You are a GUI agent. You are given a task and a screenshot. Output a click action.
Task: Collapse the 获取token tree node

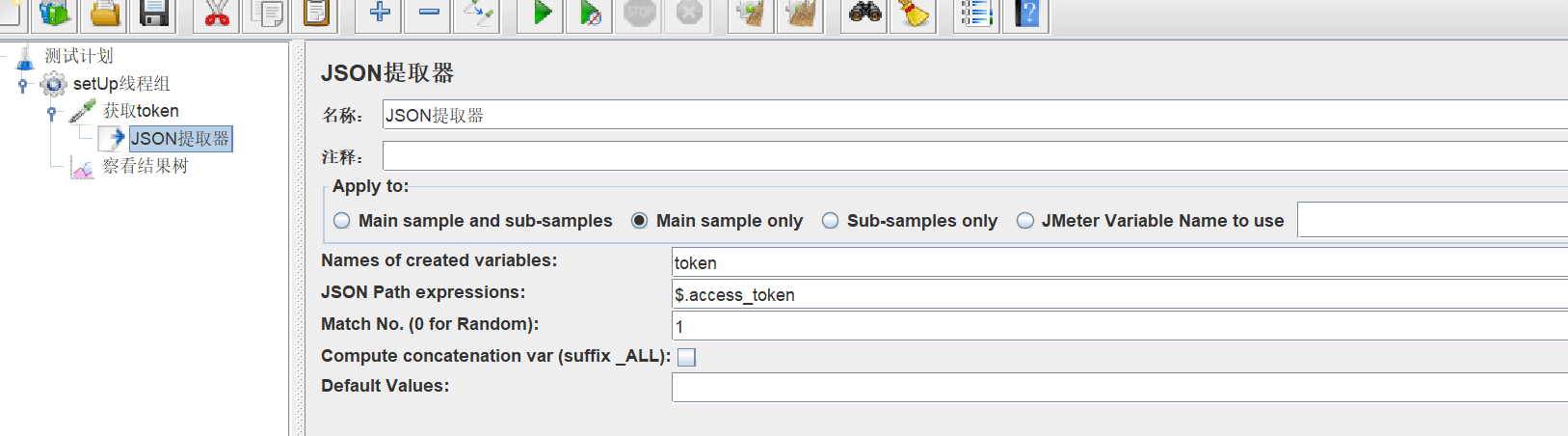pos(52,112)
